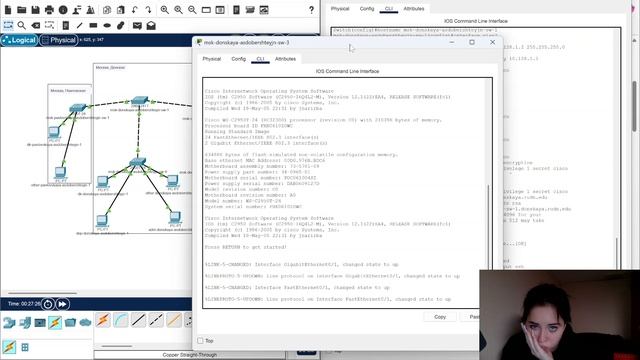Screen dimensions: 640x360
Task: Fast forward simulation time
Action: (x=62, y=304)
